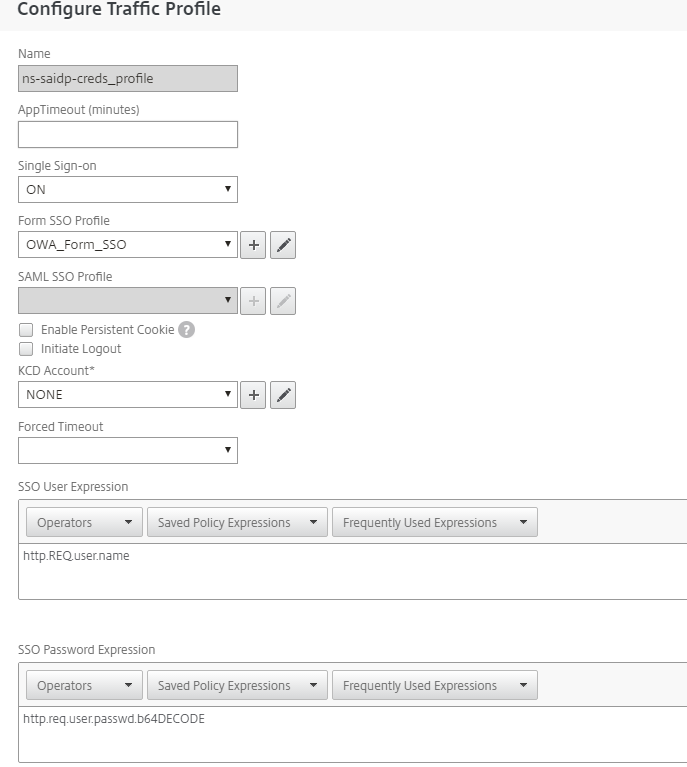Enable the Persistent Cookie checkbox

[x=26, y=330]
